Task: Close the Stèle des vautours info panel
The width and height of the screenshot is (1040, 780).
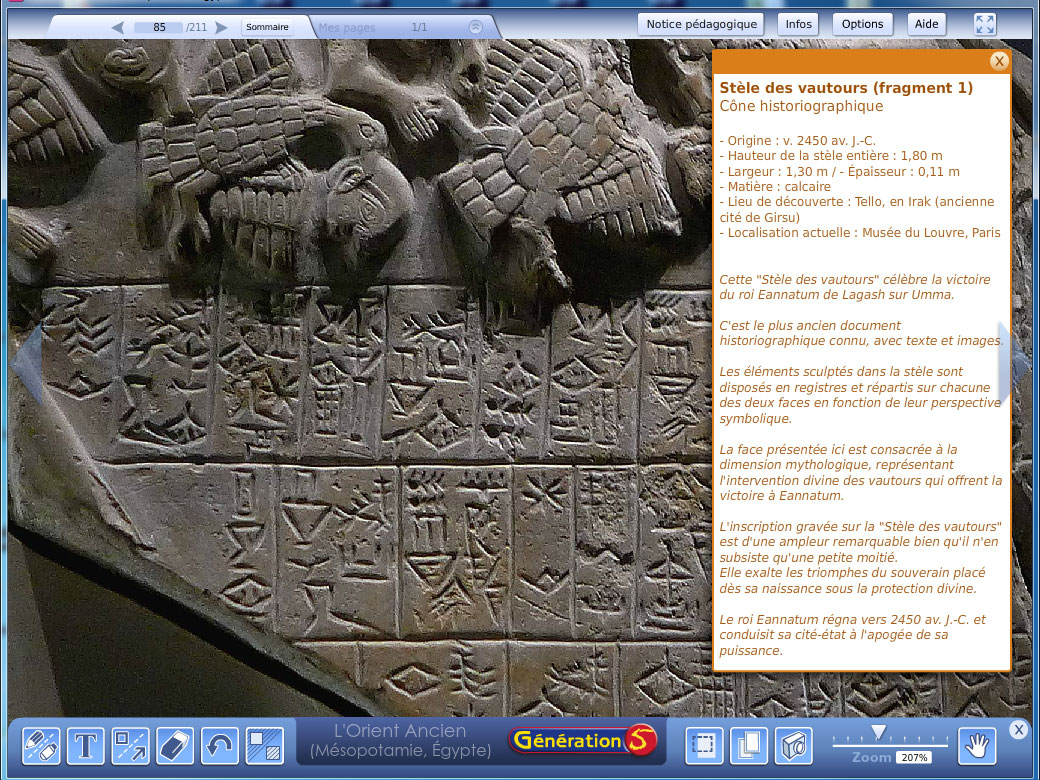Action: click(998, 61)
